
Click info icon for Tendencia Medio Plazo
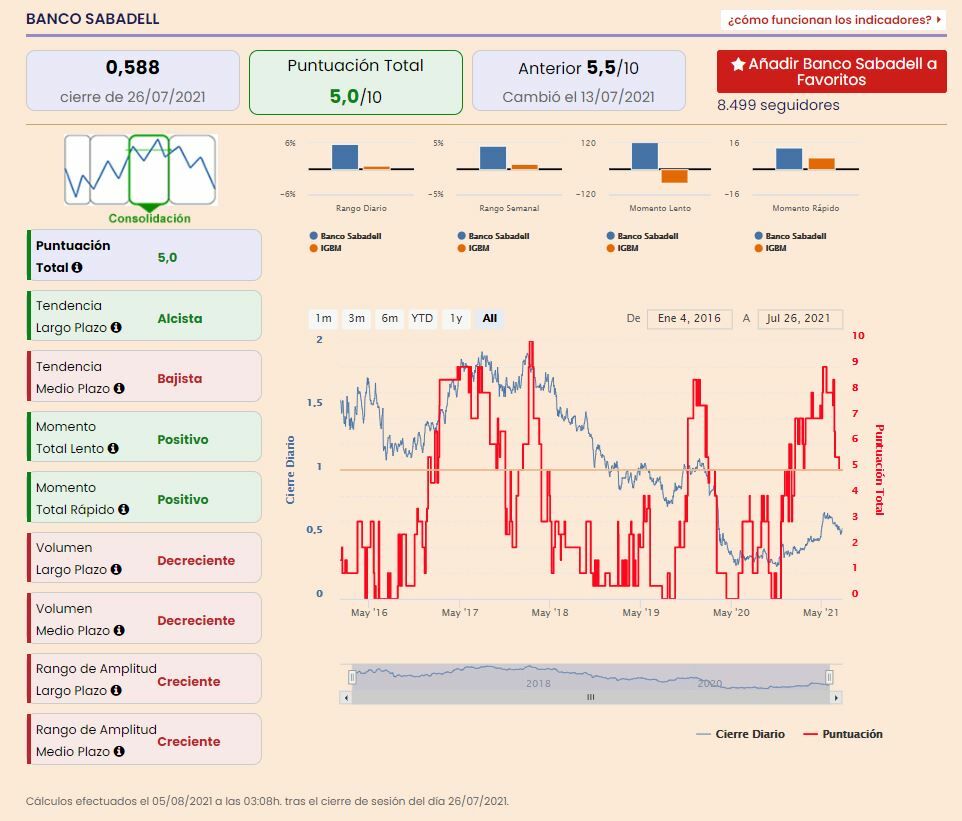119,388
